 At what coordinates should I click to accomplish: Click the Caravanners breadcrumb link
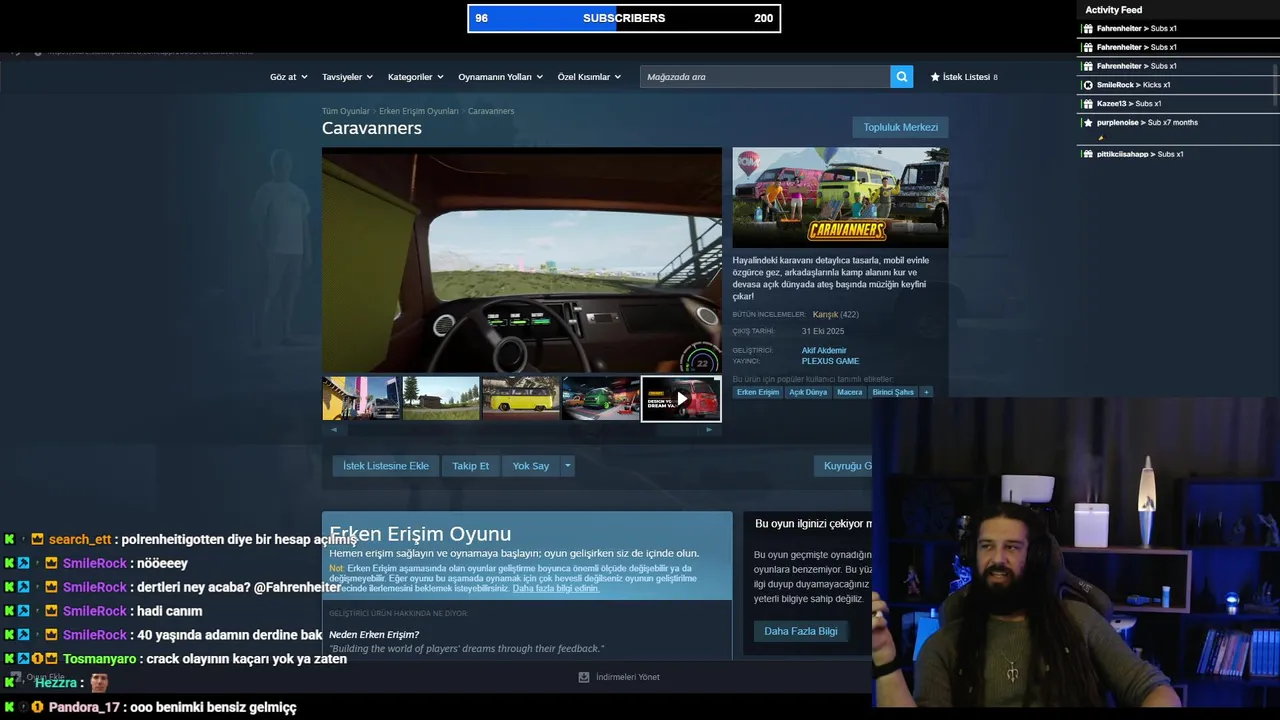491,111
